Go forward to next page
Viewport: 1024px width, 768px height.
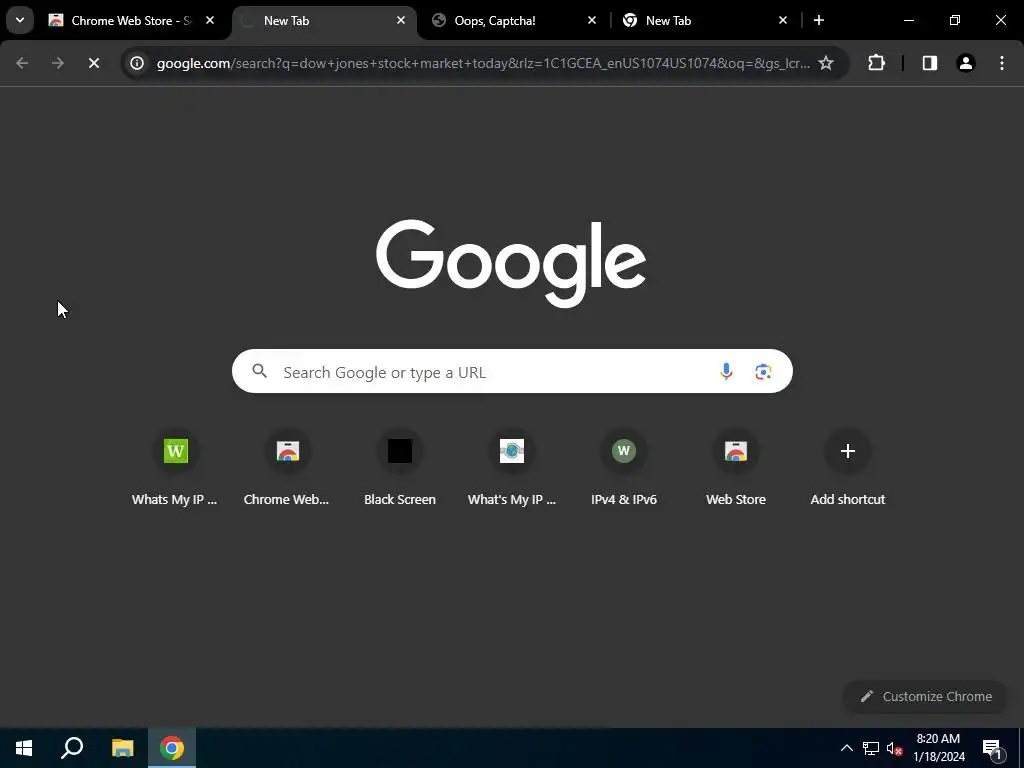pyautogui.click(x=57, y=63)
